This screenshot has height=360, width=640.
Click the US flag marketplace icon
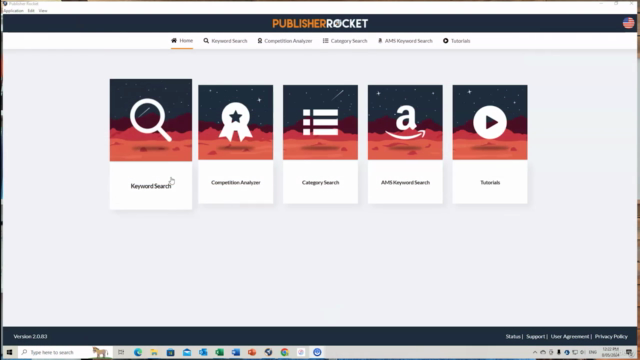[x=628, y=23]
